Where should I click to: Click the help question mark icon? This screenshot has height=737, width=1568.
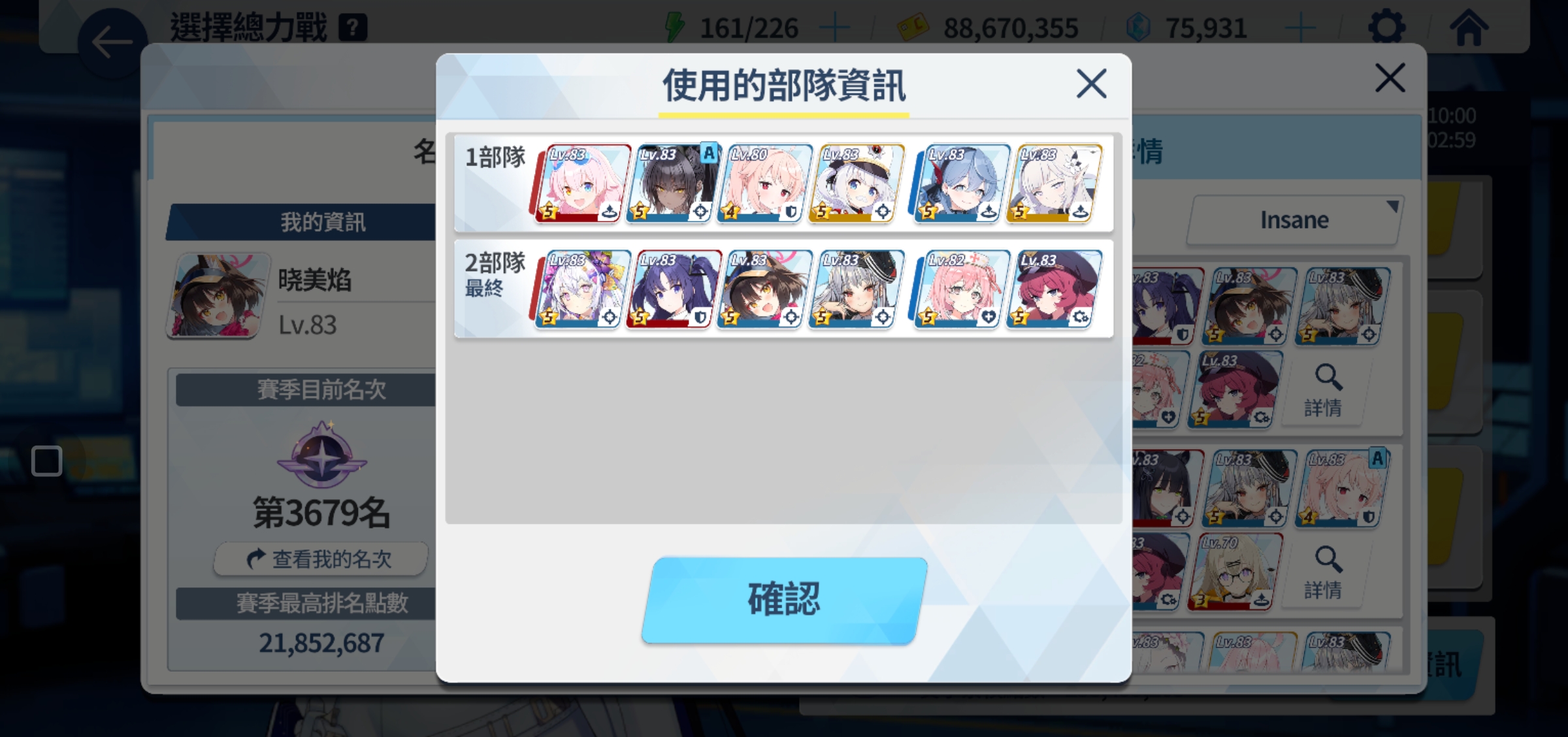(353, 28)
